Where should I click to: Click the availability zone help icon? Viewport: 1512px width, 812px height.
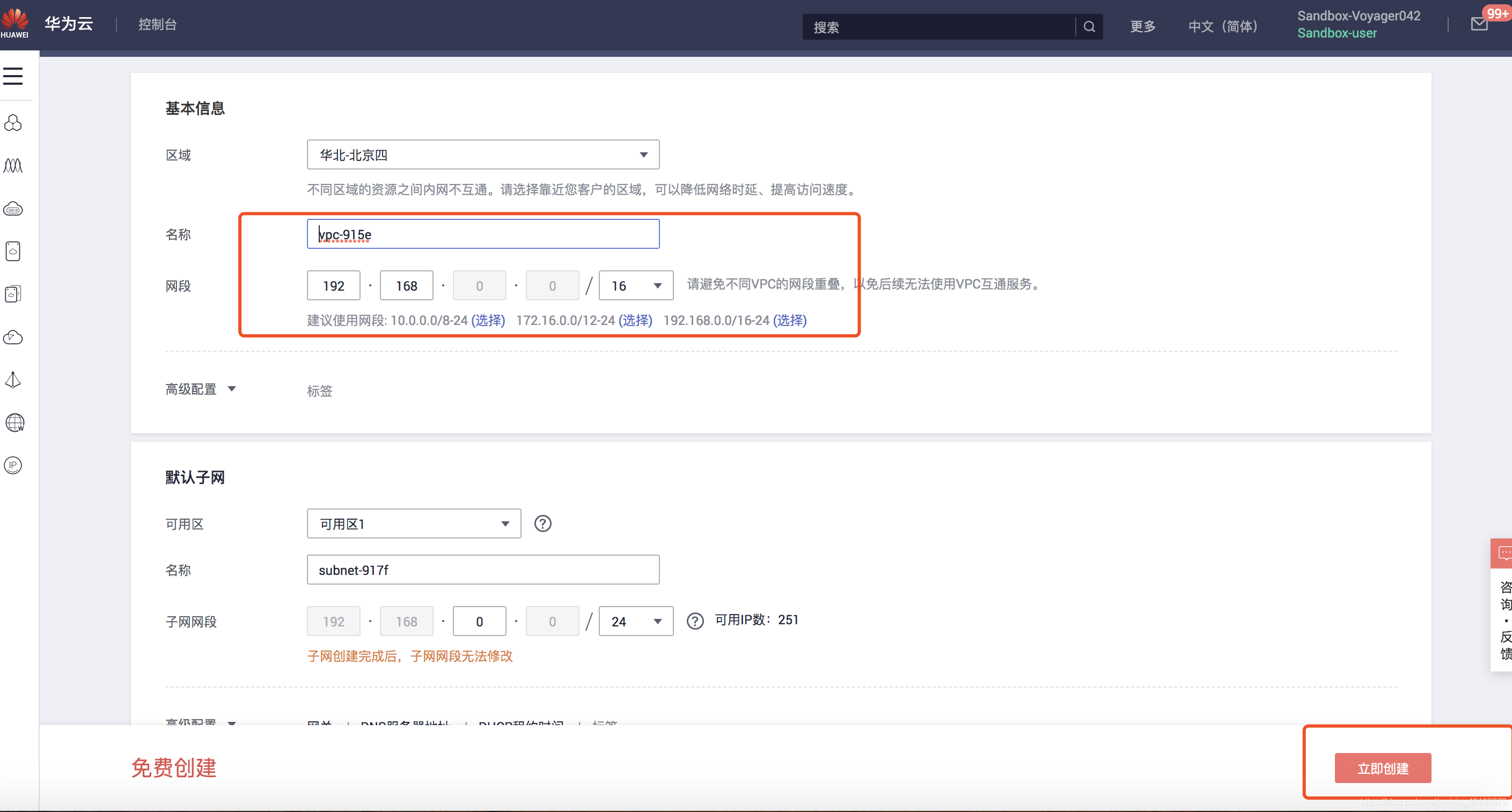coord(543,523)
